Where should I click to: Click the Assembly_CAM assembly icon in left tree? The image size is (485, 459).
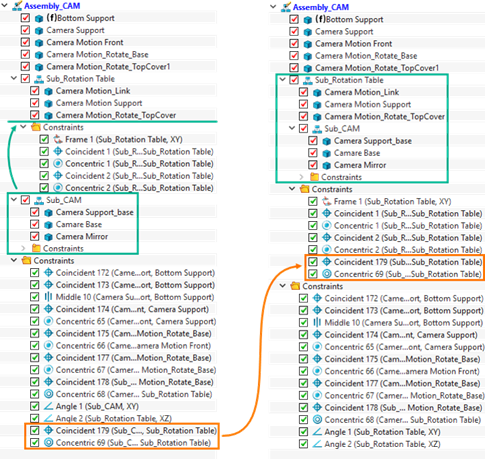(17, 6)
